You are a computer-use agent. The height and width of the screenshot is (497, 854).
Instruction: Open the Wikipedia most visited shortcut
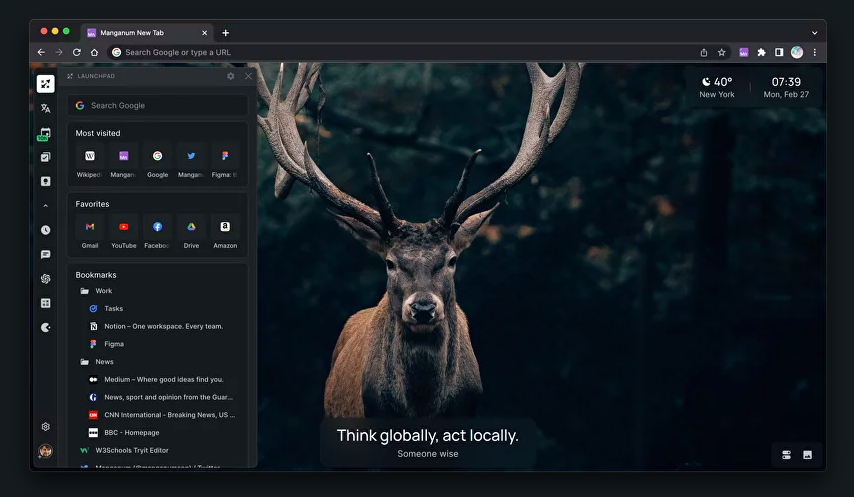click(x=90, y=162)
